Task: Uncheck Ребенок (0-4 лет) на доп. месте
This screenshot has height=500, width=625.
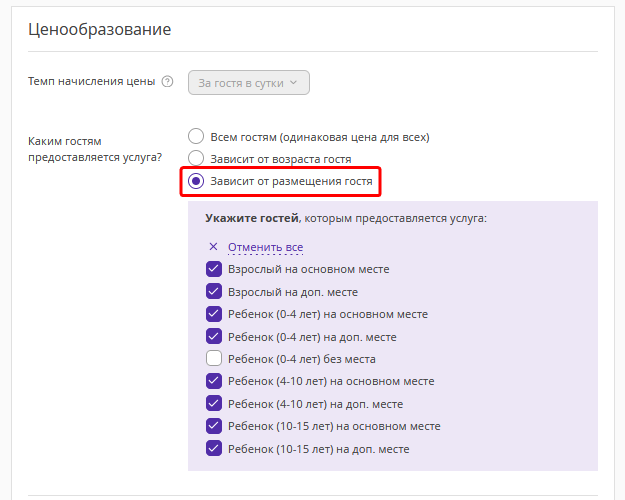Action: tap(214, 336)
